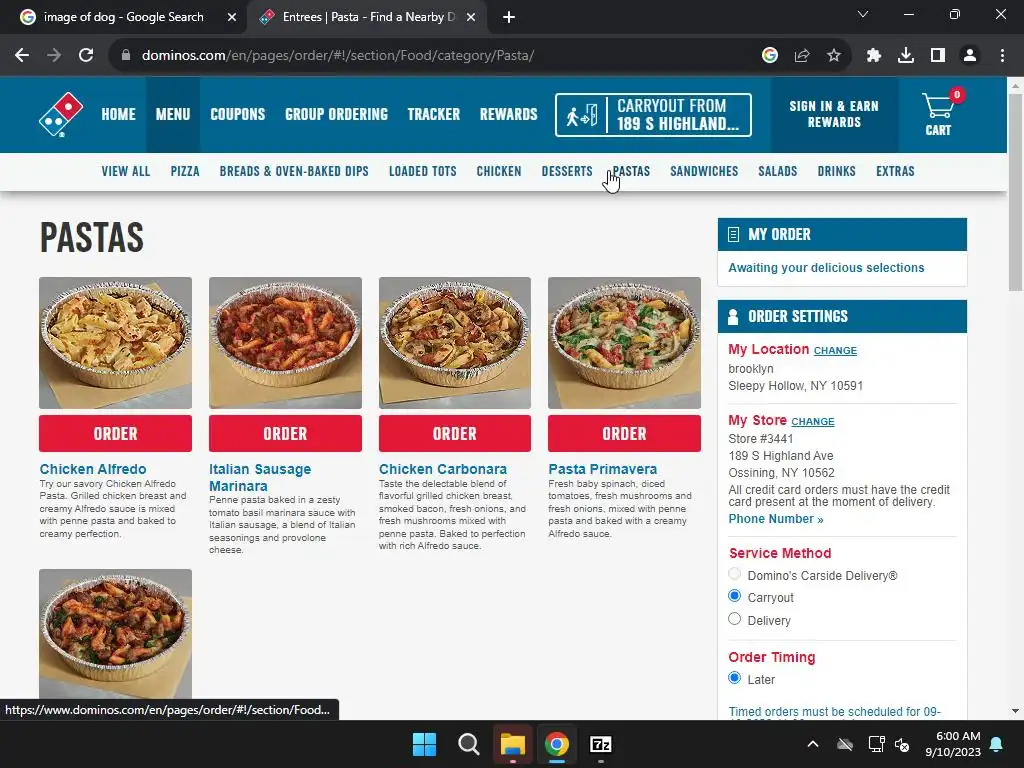Screen dimensions: 1024x768
Task: Select SALADS category
Action: point(778,171)
